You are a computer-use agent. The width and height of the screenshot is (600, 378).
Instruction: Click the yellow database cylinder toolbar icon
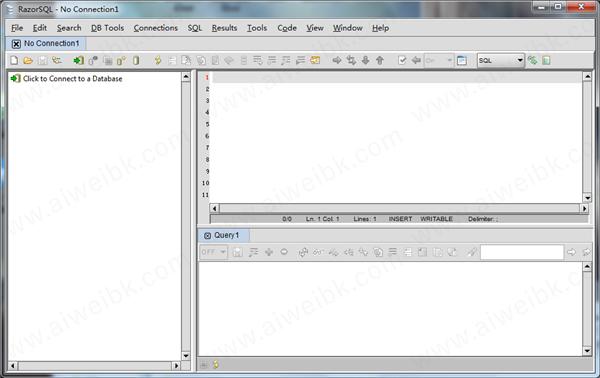pyautogui.click(x=136, y=60)
